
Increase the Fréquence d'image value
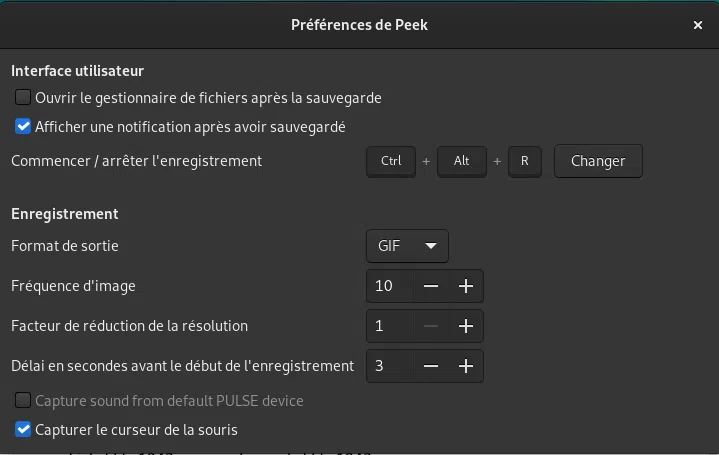pyautogui.click(x=465, y=286)
